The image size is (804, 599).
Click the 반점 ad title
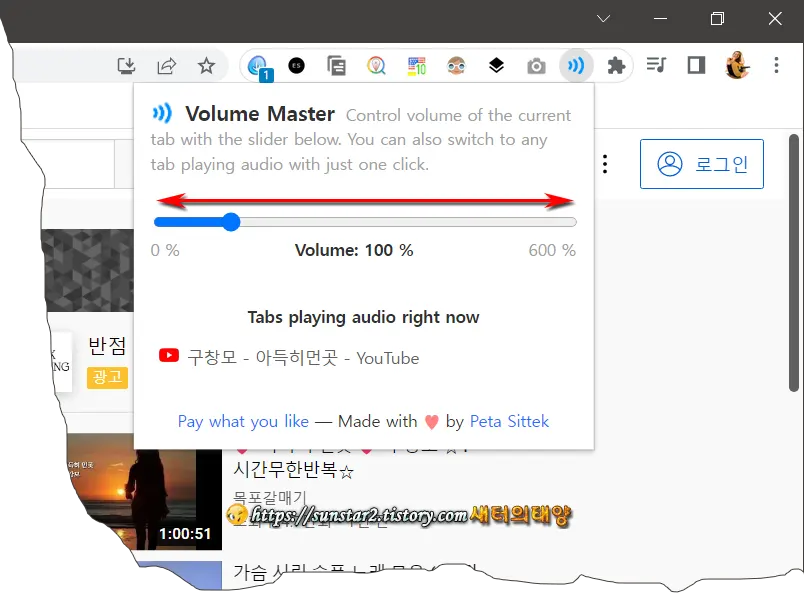coord(107,346)
